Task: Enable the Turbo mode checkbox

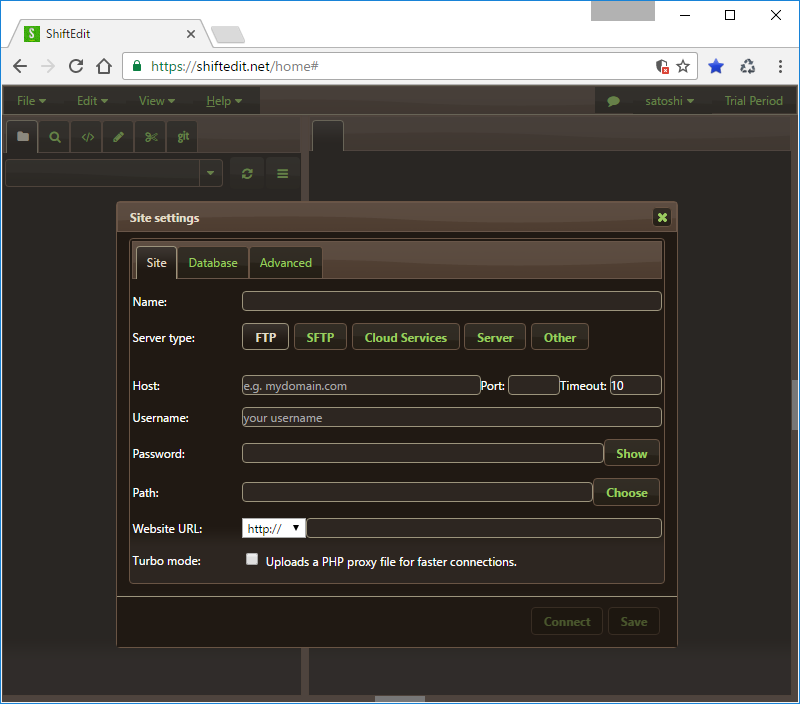Action: tap(252, 560)
